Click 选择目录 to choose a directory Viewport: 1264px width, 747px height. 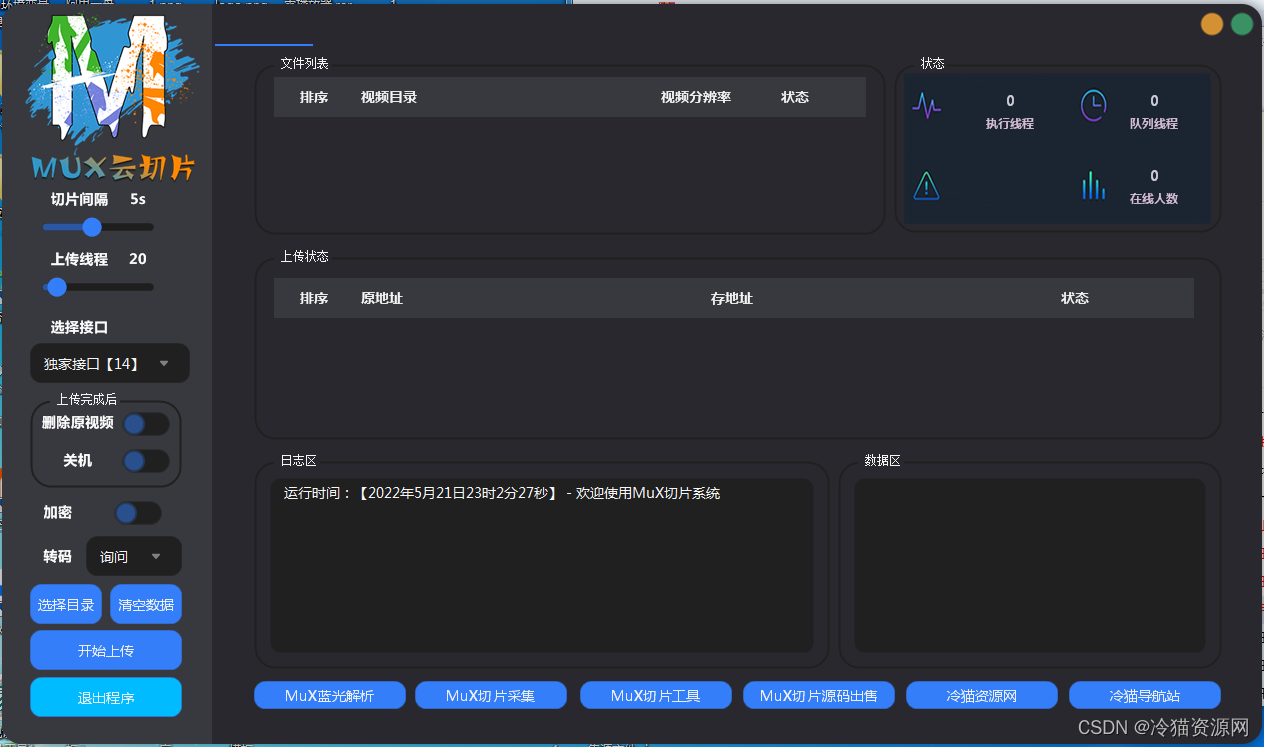click(x=65, y=604)
